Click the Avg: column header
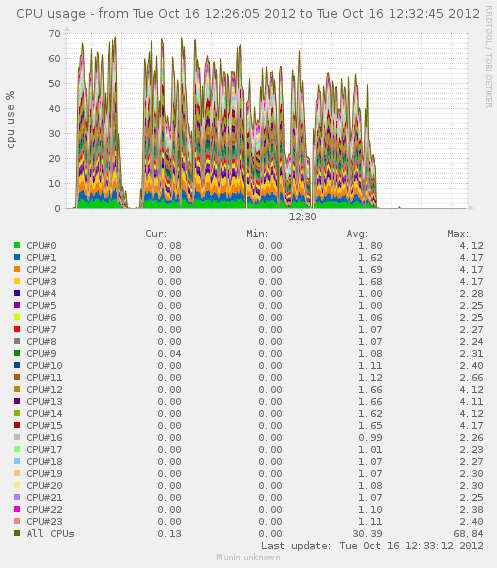 coord(357,234)
